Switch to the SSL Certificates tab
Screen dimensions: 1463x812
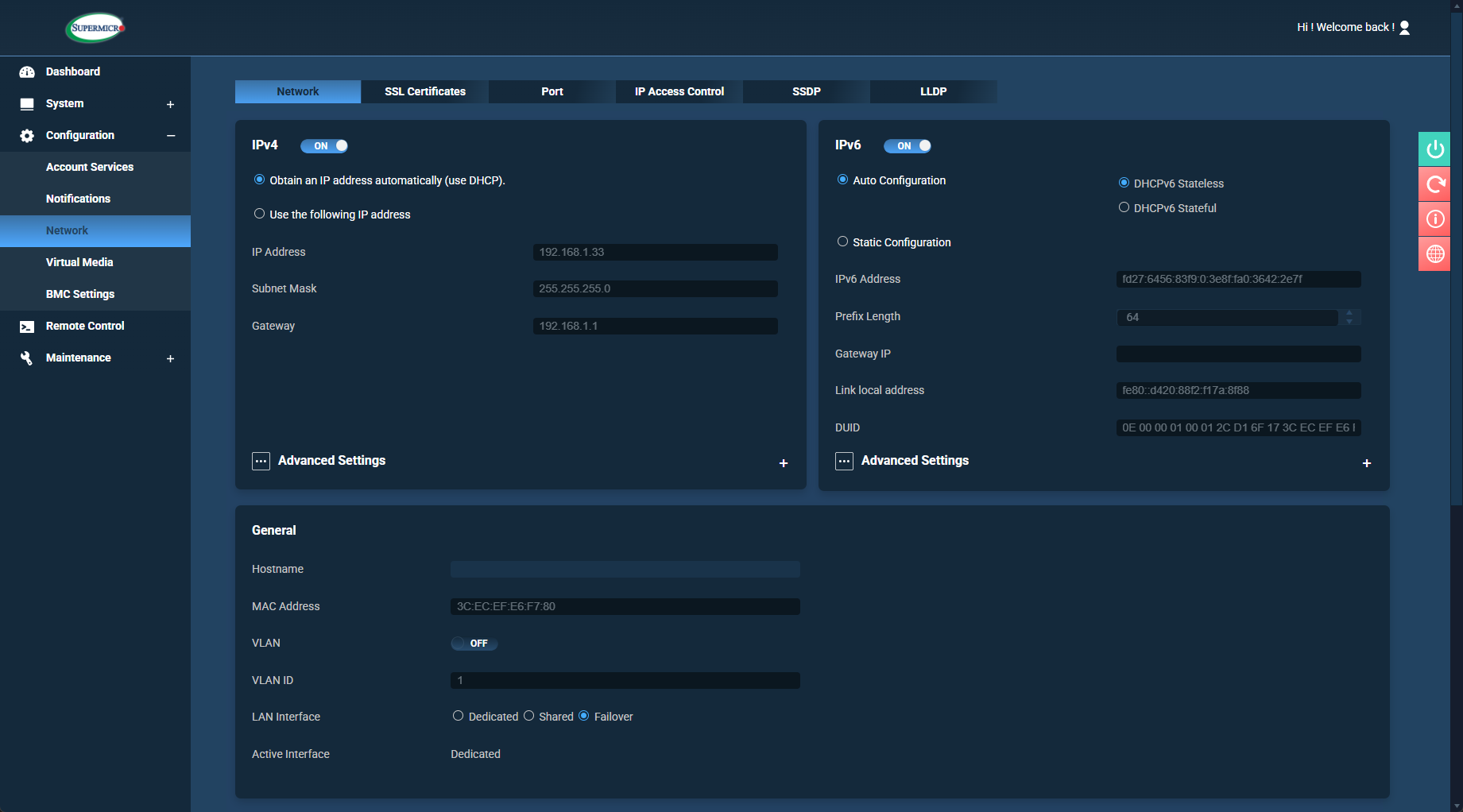(x=425, y=91)
